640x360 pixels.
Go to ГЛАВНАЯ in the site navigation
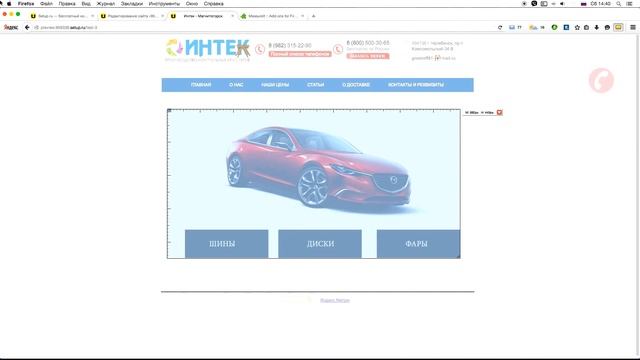(x=201, y=85)
